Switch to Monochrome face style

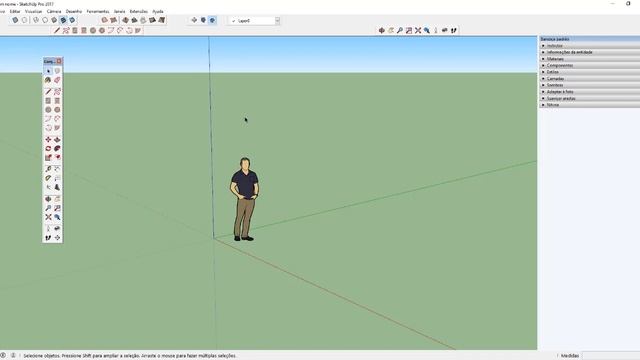72,20
